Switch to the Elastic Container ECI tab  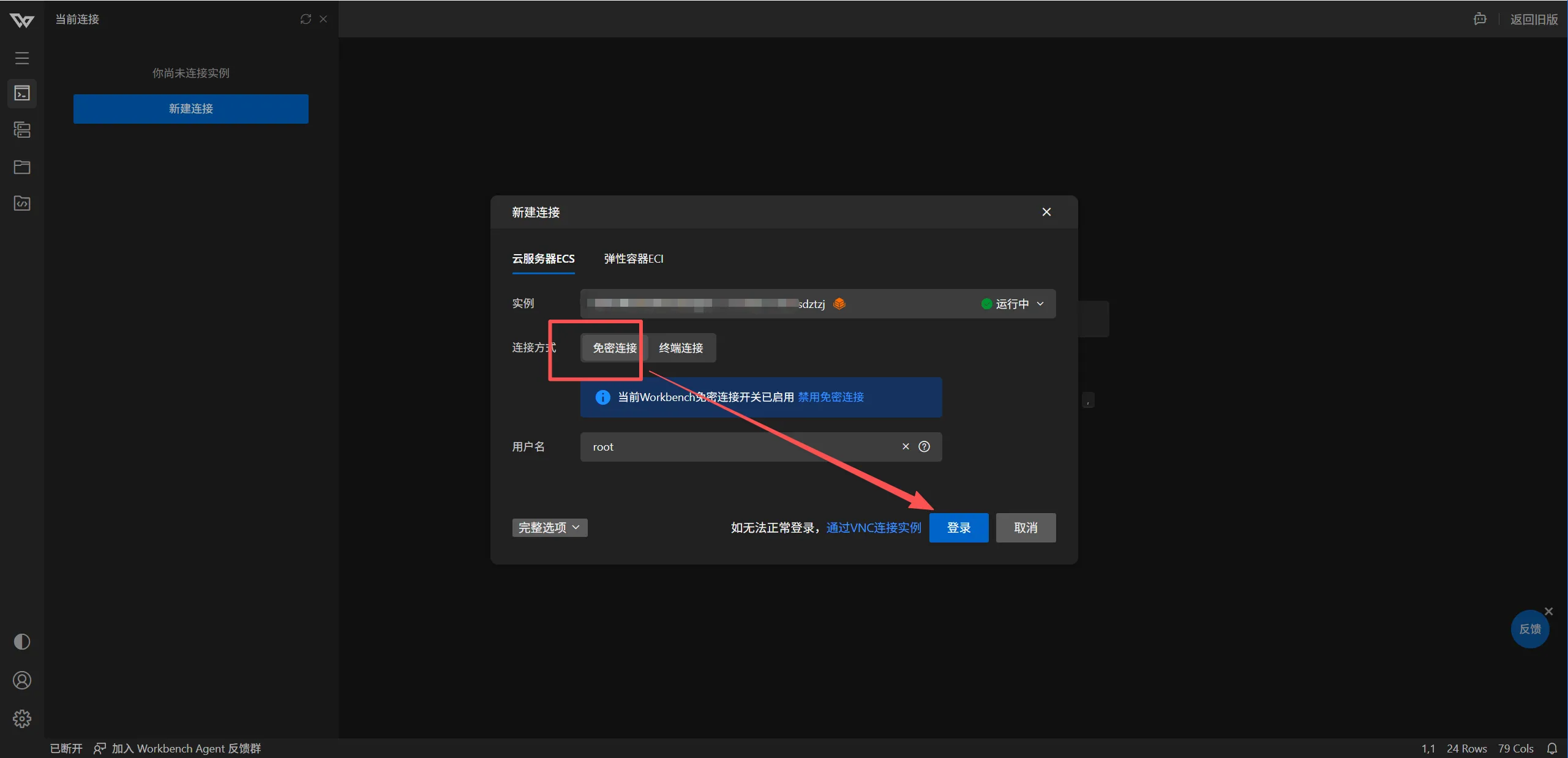coord(634,258)
